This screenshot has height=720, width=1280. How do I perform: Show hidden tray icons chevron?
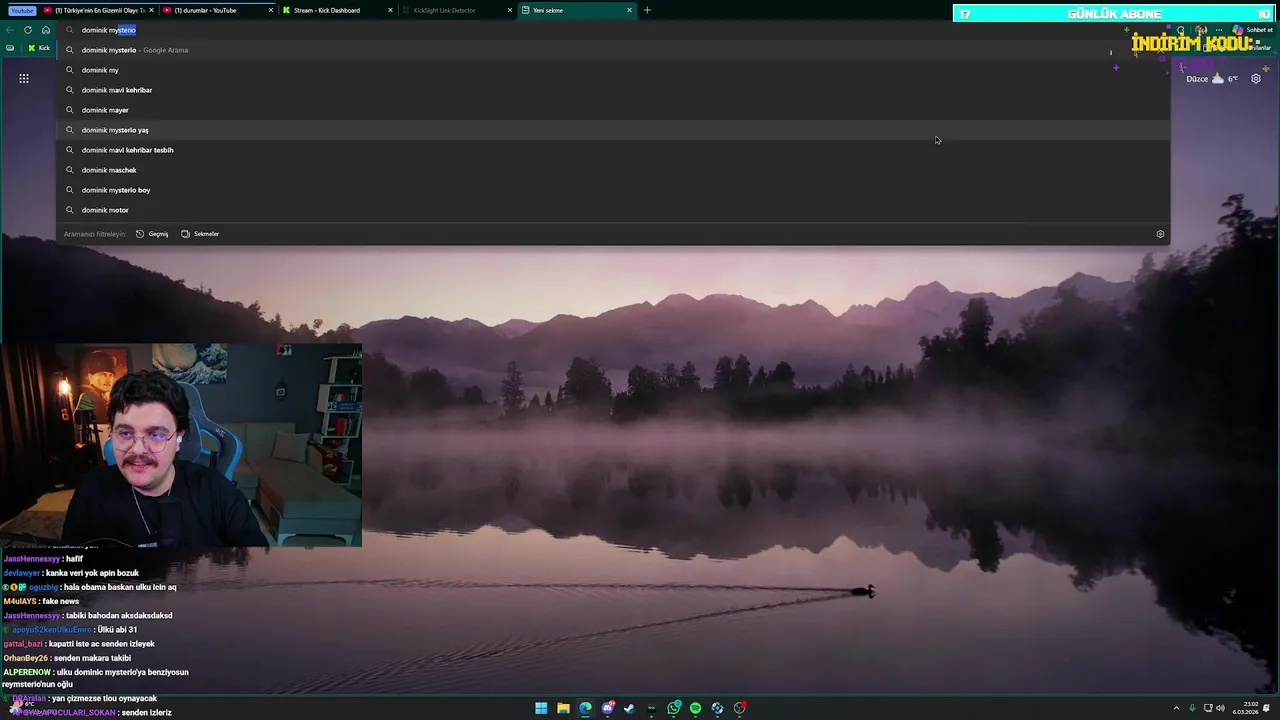coord(1176,708)
